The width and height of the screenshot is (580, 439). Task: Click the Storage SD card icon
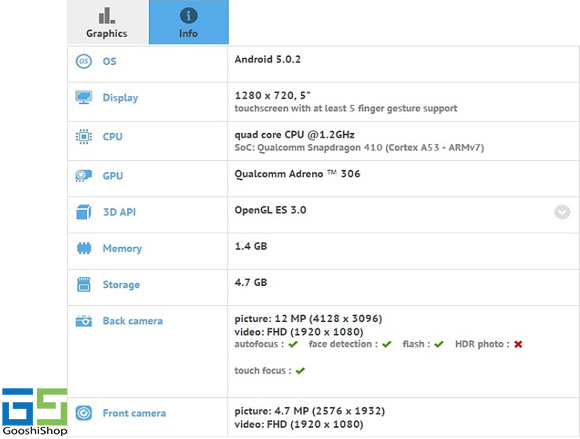[84, 284]
